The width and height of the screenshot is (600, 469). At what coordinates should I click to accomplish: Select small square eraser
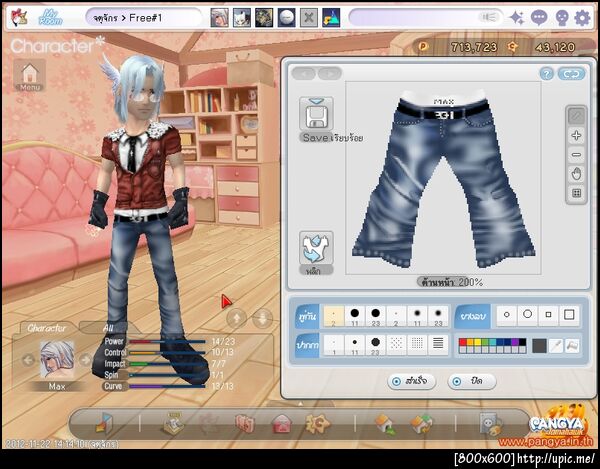[548, 315]
